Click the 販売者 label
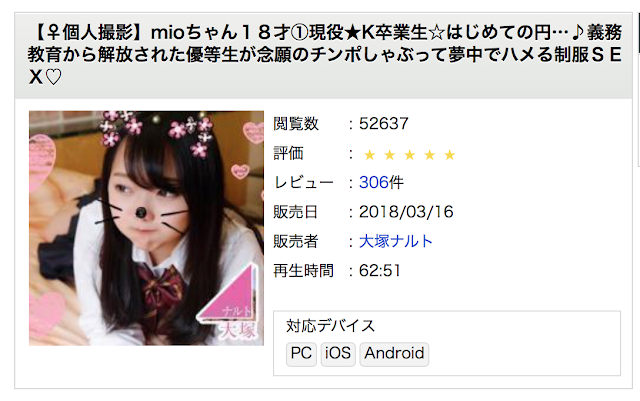The height and width of the screenshot is (401, 640). click(x=296, y=241)
